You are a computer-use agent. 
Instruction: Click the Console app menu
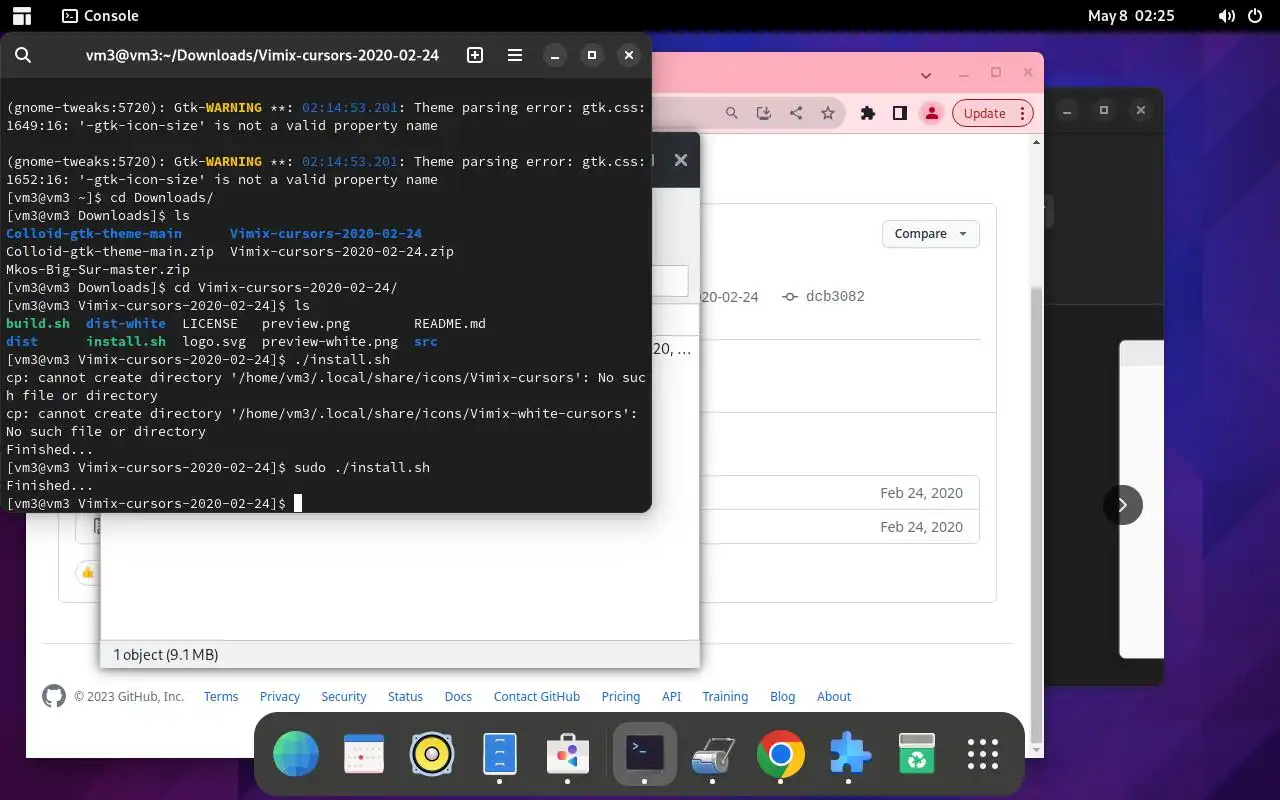(100, 15)
